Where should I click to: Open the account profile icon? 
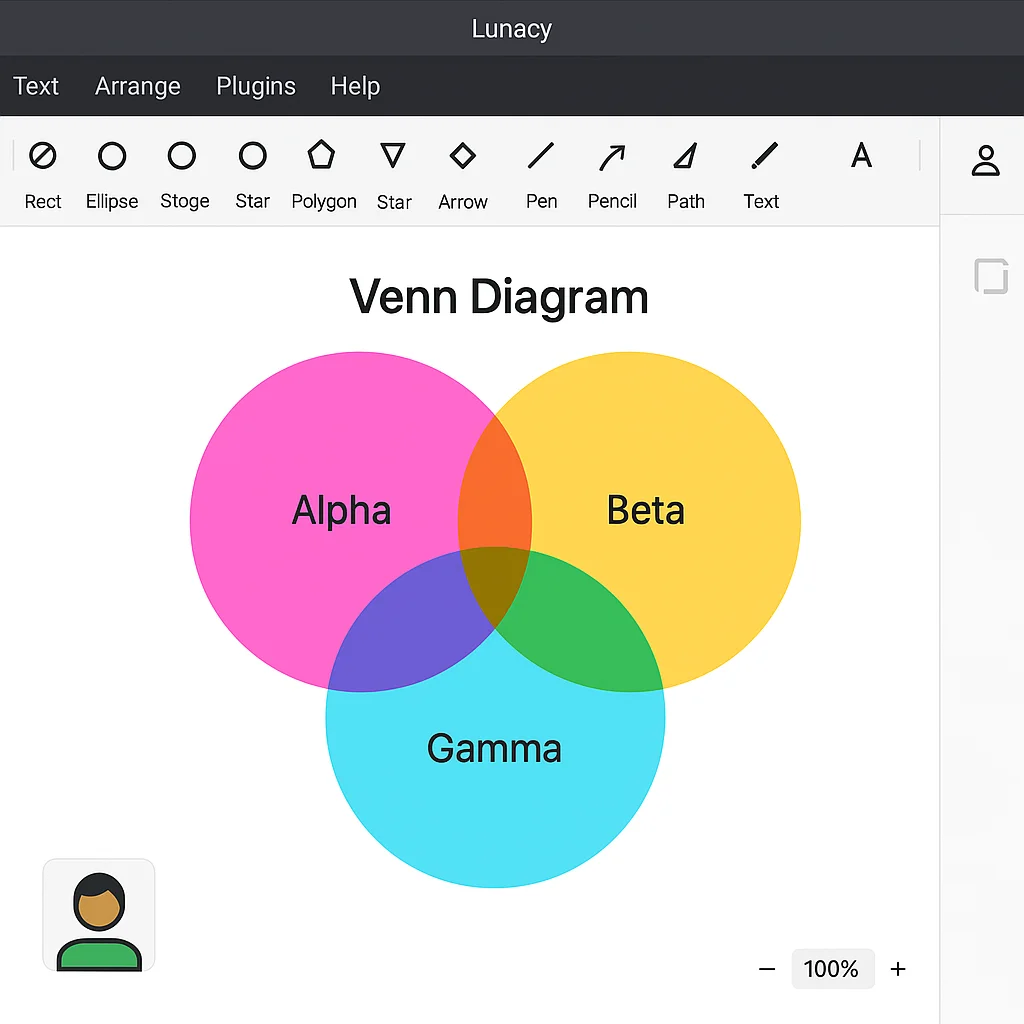[985, 162]
